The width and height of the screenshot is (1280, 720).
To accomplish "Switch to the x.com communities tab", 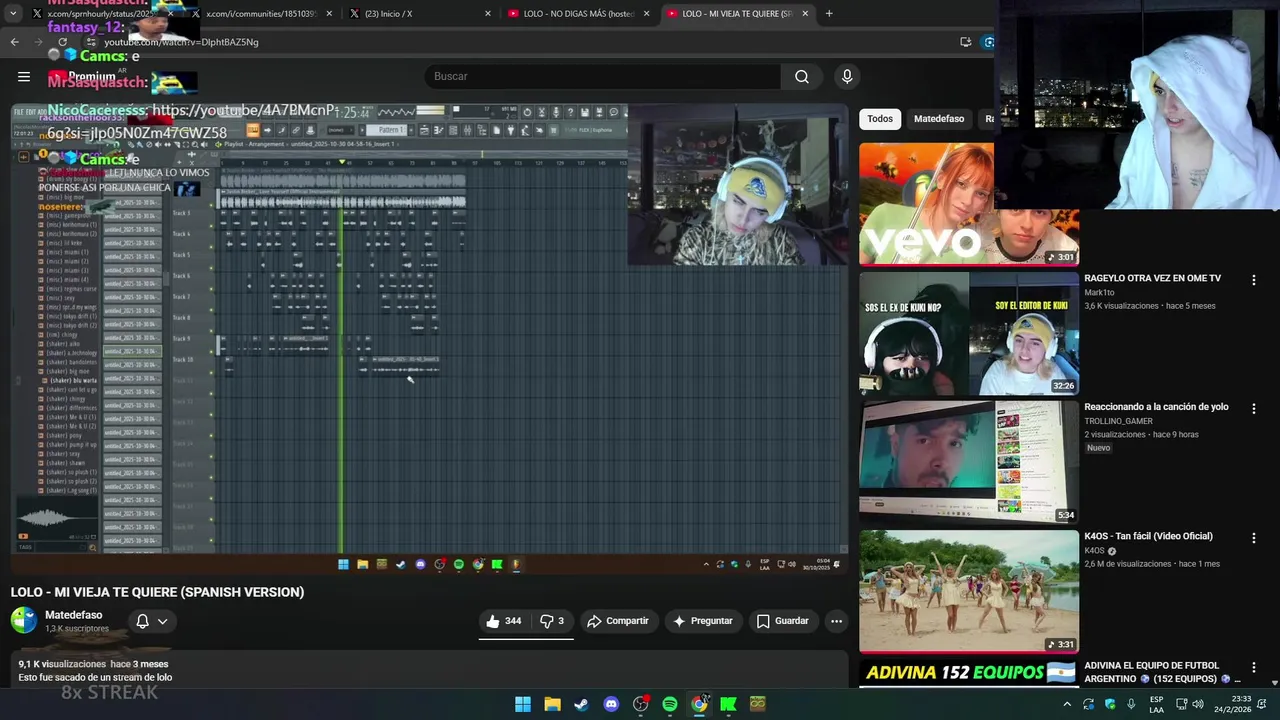I will click(x=260, y=14).
